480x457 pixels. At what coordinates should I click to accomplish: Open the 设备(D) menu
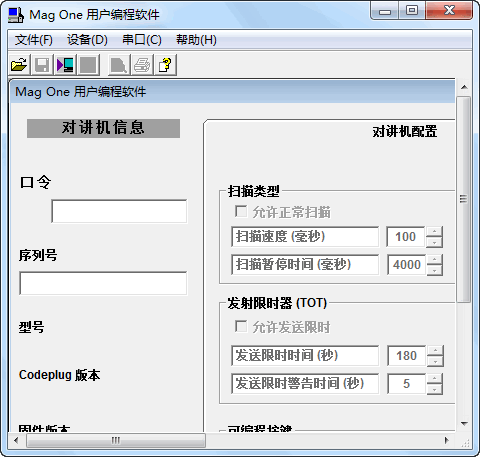click(x=87, y=40)
